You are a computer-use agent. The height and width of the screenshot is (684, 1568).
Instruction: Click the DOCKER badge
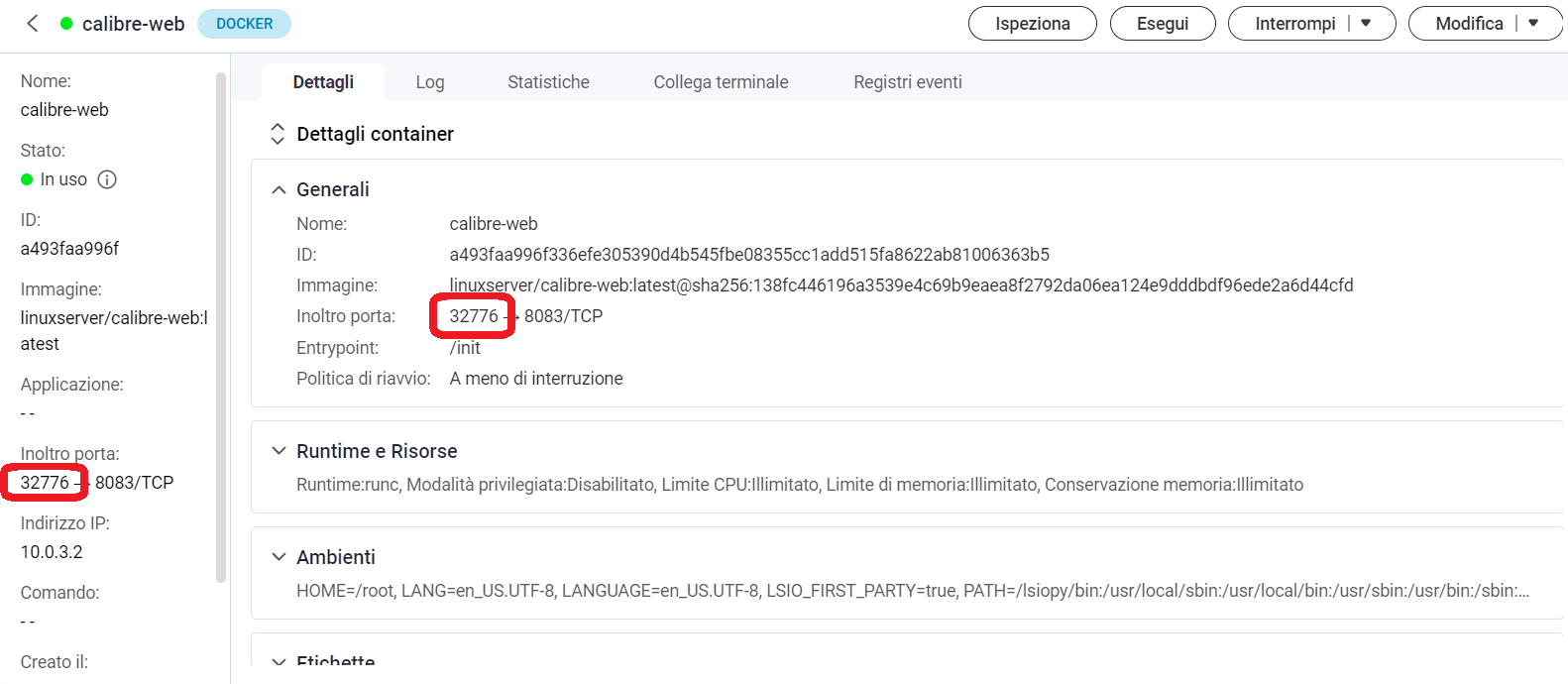tap(244, 24)
